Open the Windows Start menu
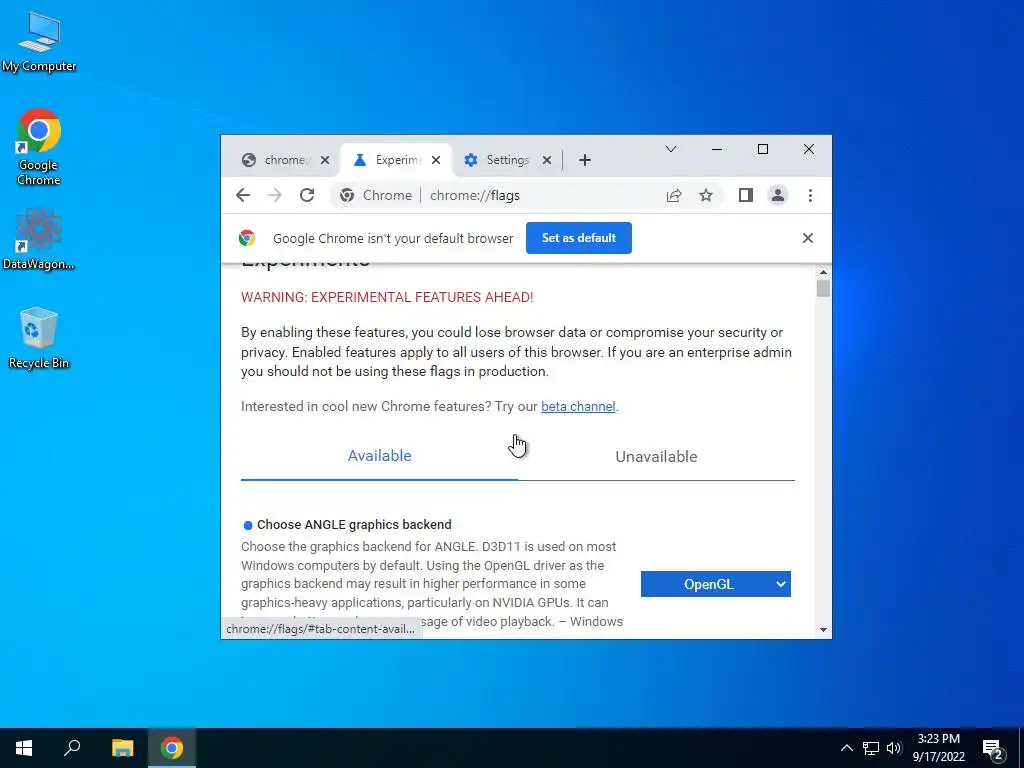Viewport: 1024px width, 768px height. click(x=24, y=748)
